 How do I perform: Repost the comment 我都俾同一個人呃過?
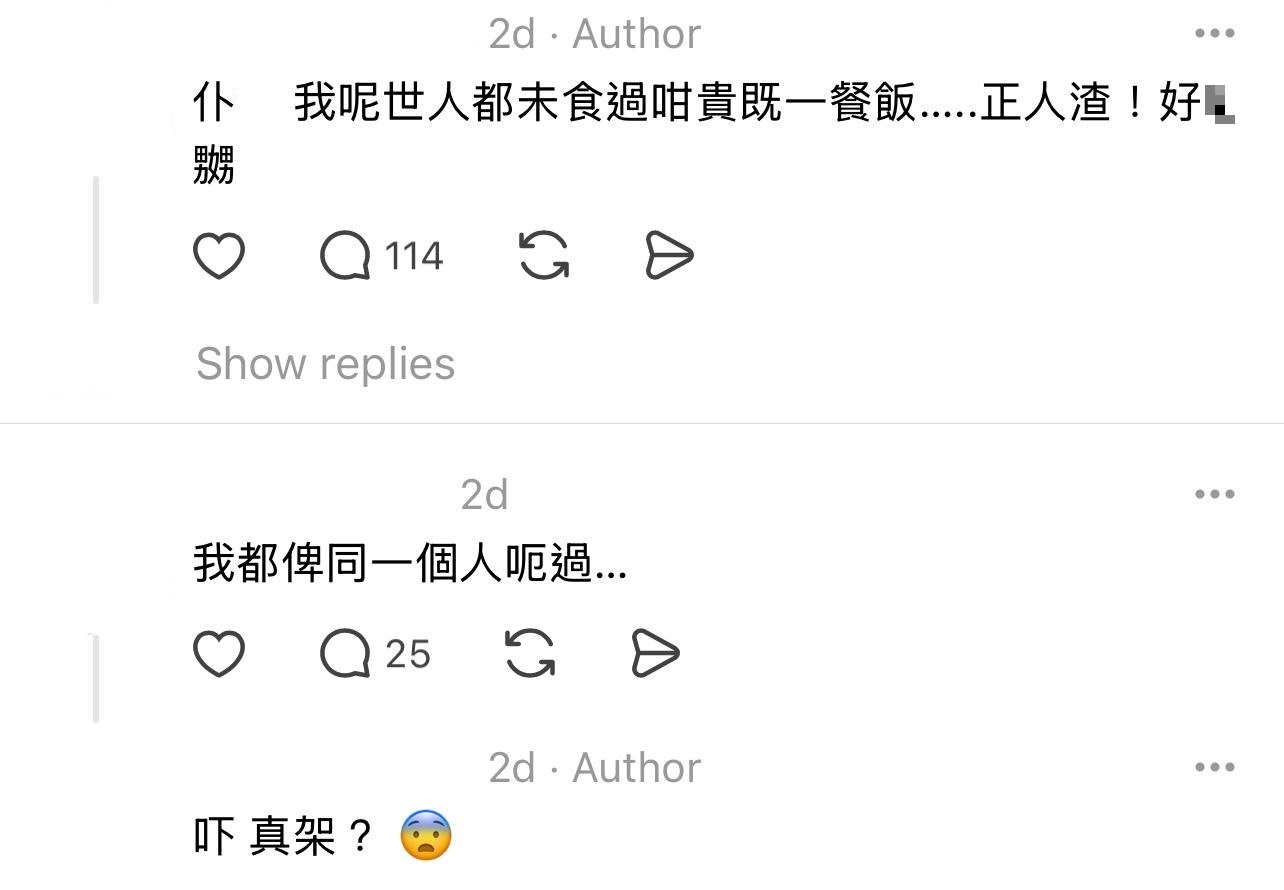[530, 654]
